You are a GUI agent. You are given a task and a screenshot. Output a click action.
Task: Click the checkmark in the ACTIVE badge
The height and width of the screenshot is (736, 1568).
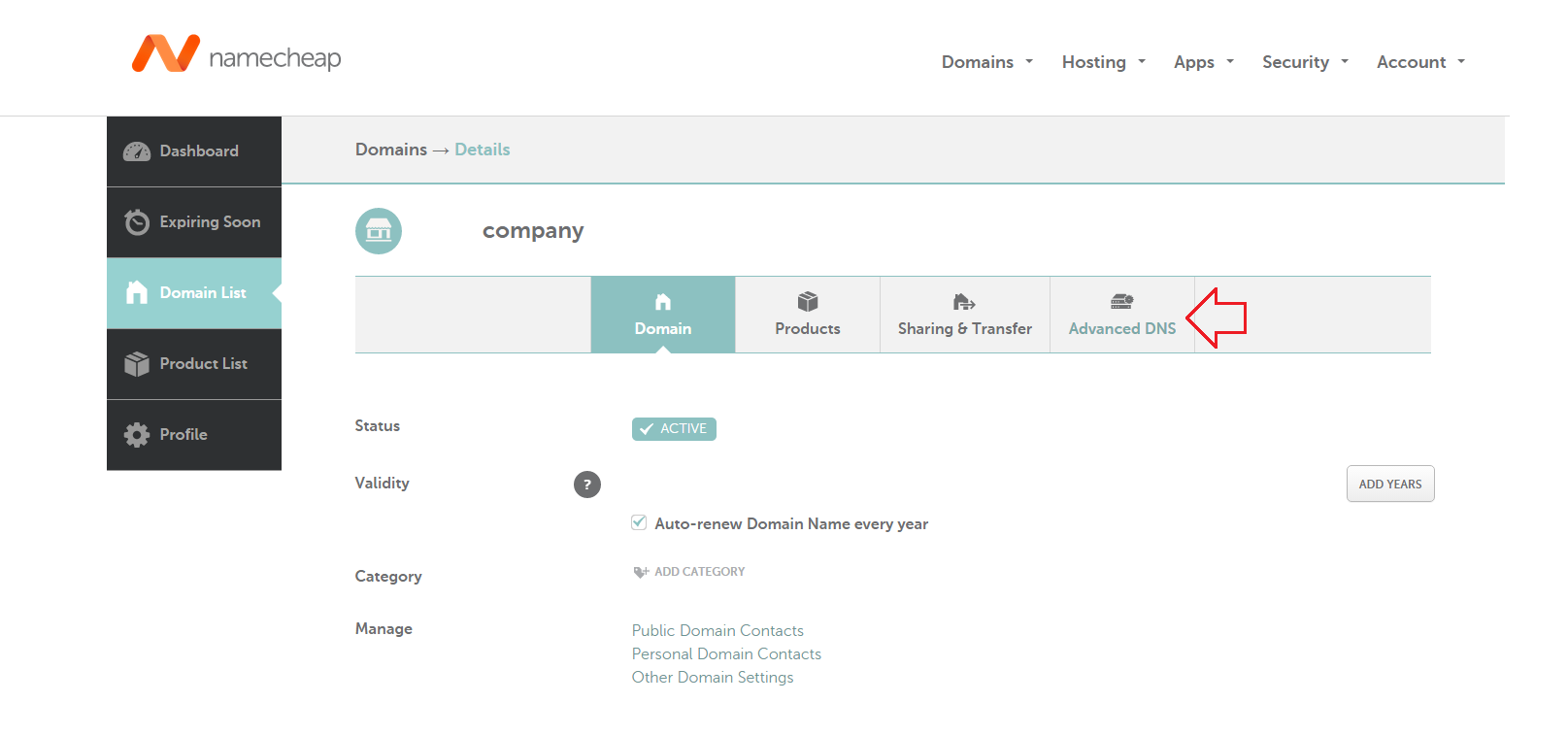(647, 429)
